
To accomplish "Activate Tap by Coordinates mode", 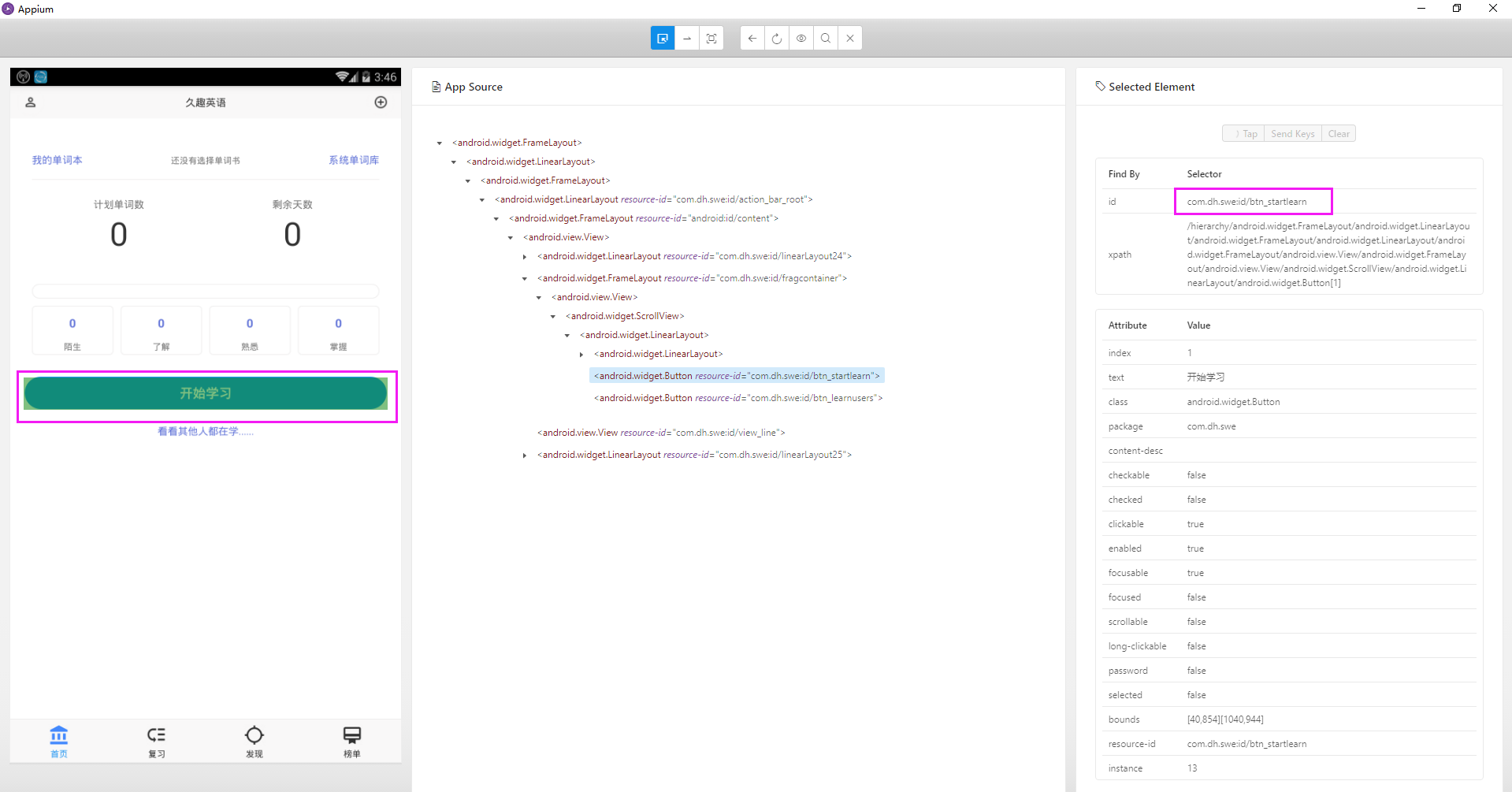I will pyautogui.click(x=711, y=38).
